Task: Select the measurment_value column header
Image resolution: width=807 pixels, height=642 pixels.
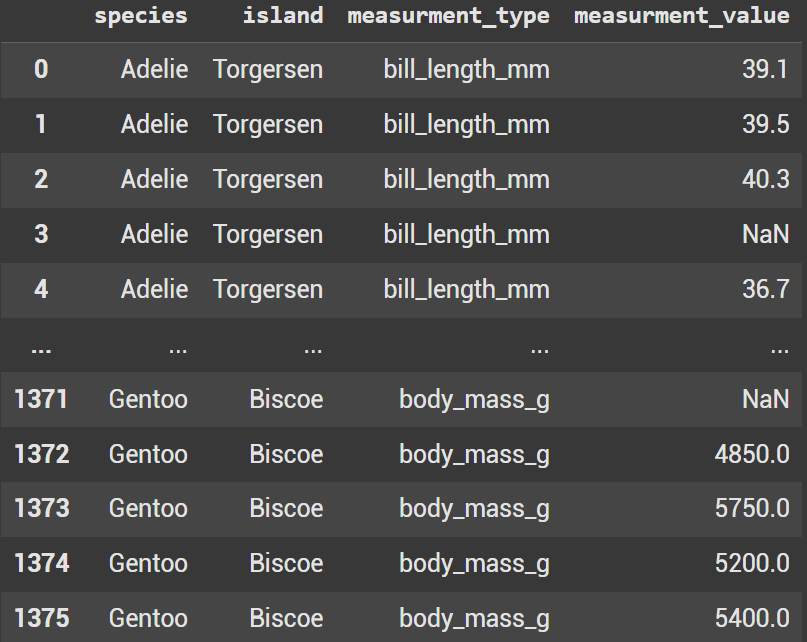Action: coord(681,16)
